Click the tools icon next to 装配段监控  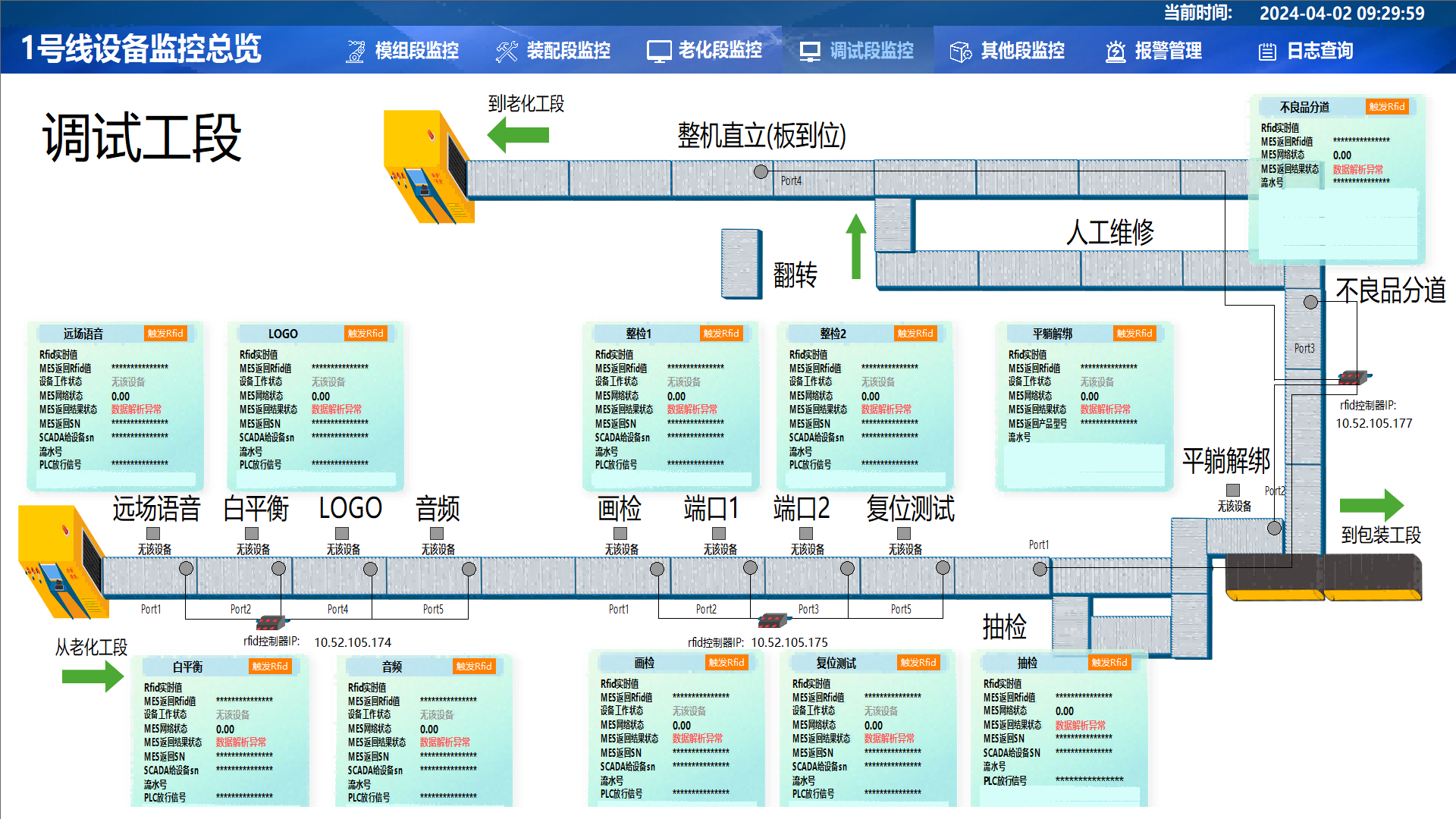tap(506, 51)
